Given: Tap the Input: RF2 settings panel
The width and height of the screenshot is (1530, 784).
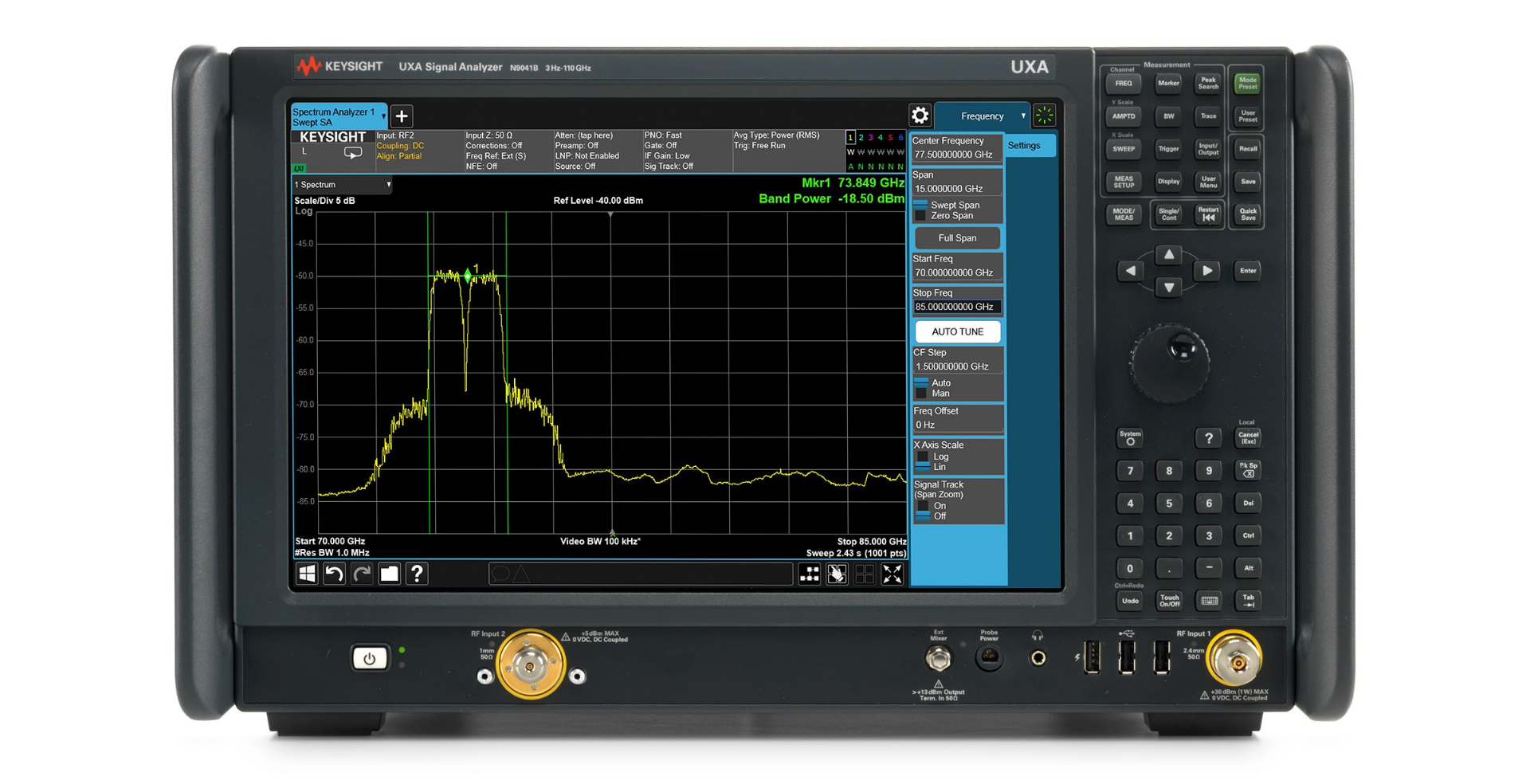Looking at the screenshot, I should pos(419,151).
